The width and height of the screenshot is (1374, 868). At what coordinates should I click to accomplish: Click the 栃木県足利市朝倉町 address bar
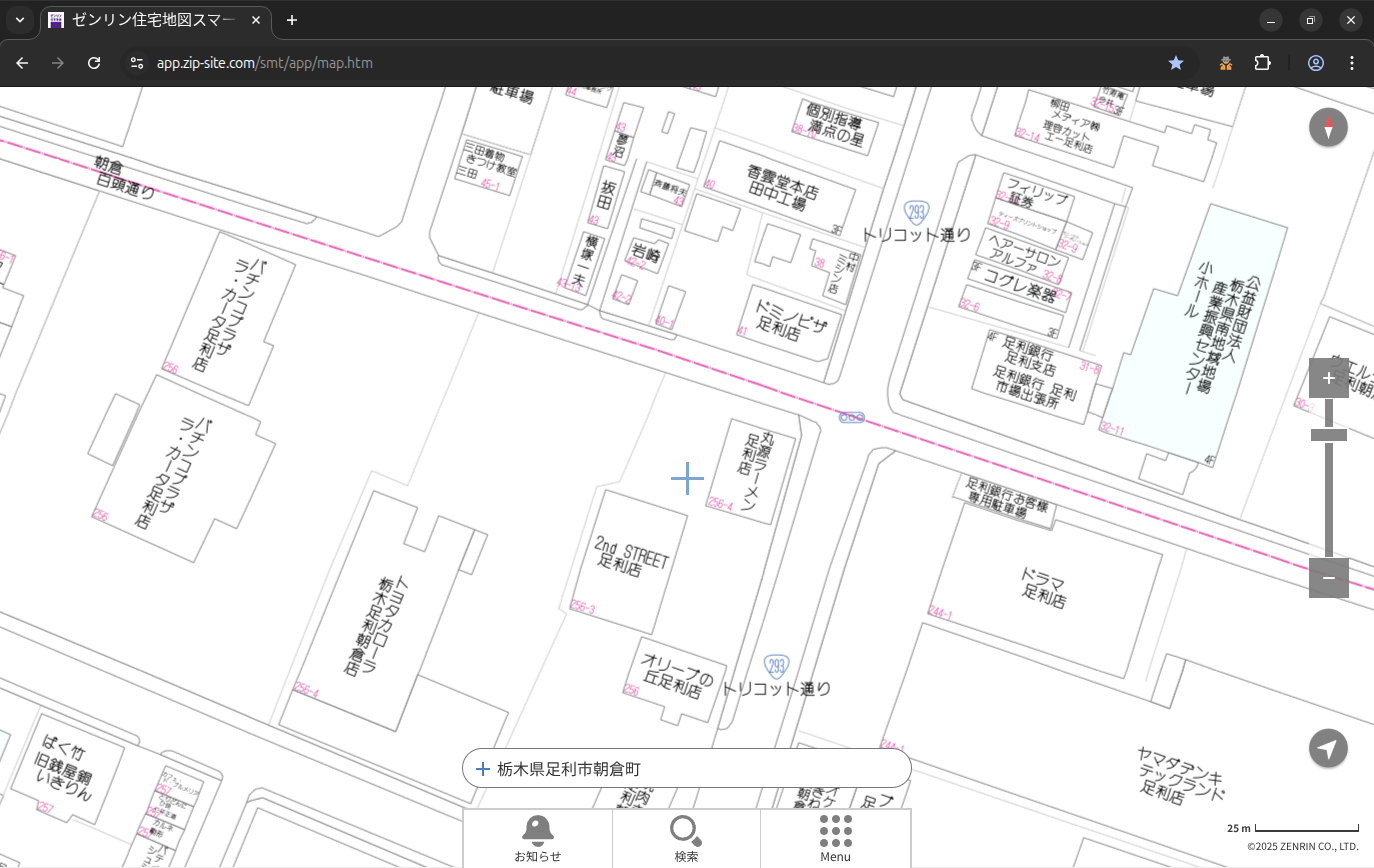pos(686,769)
